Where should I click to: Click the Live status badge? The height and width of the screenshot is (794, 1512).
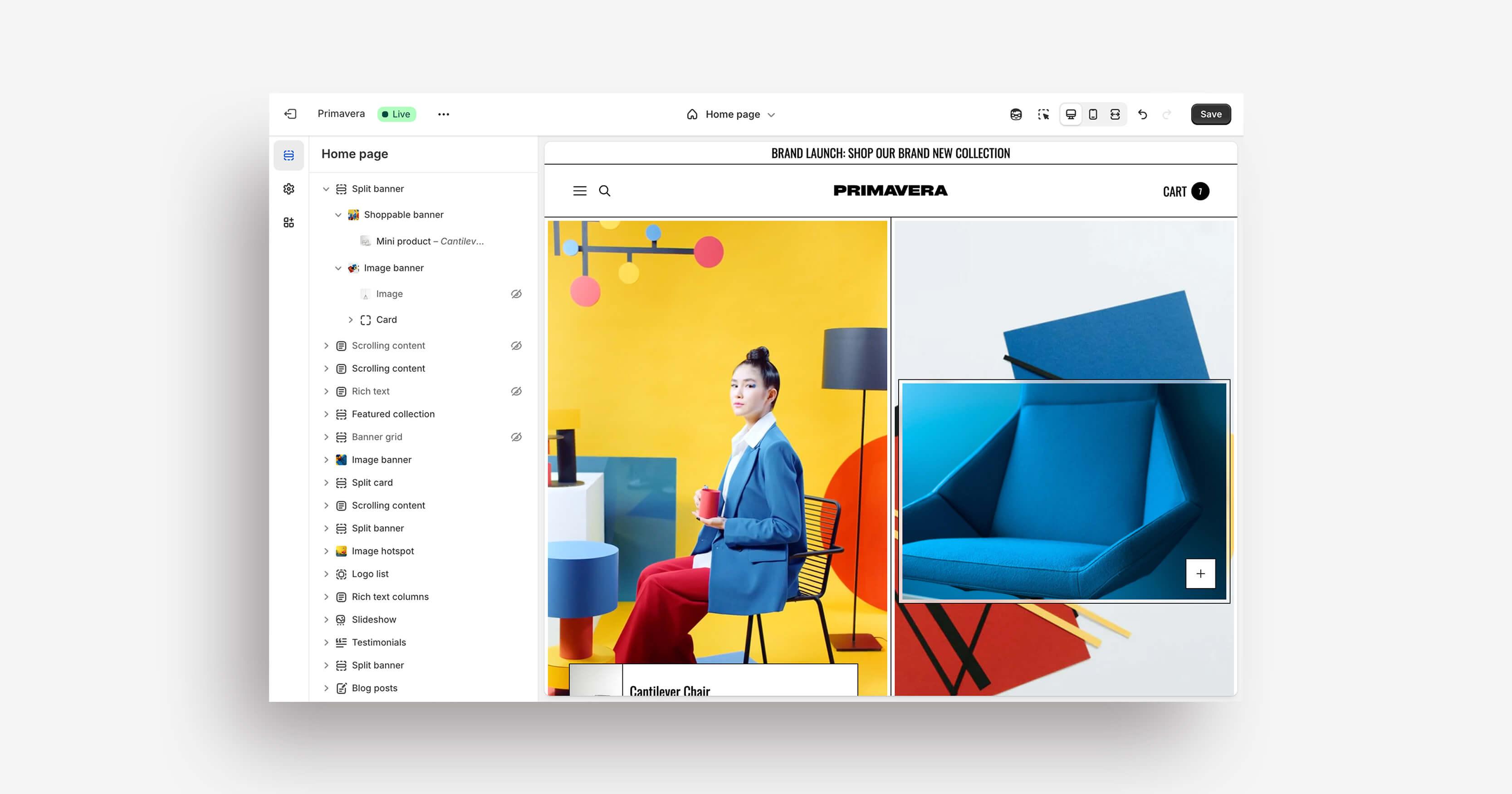397,114
